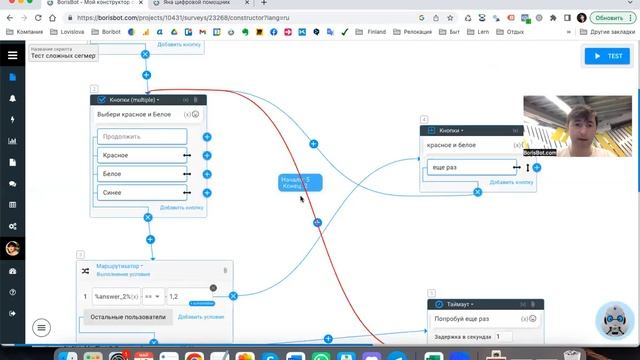
Task: Open the Finland bookmarks folder
Action: pos(371,32)
